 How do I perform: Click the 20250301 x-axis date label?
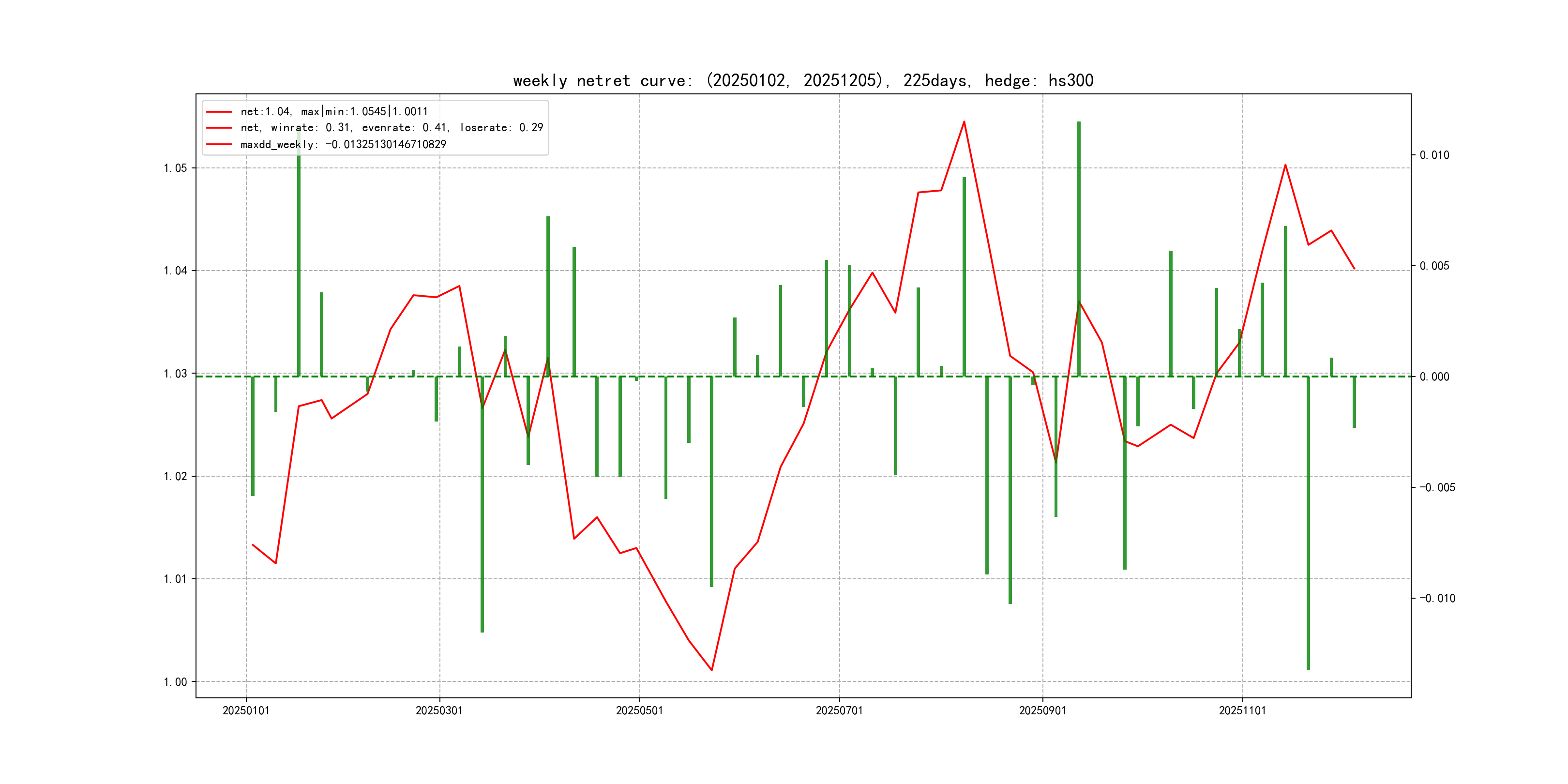(439, 710)
